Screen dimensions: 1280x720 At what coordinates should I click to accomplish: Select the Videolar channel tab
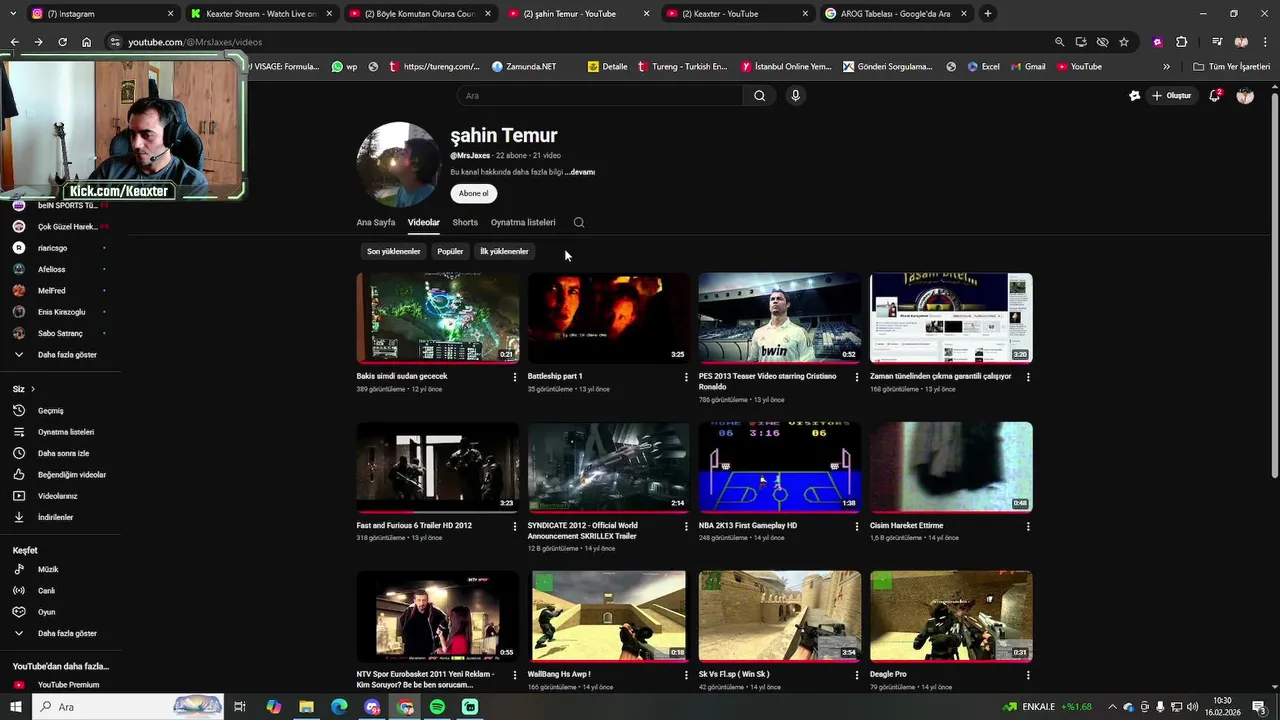click(424, 223)
